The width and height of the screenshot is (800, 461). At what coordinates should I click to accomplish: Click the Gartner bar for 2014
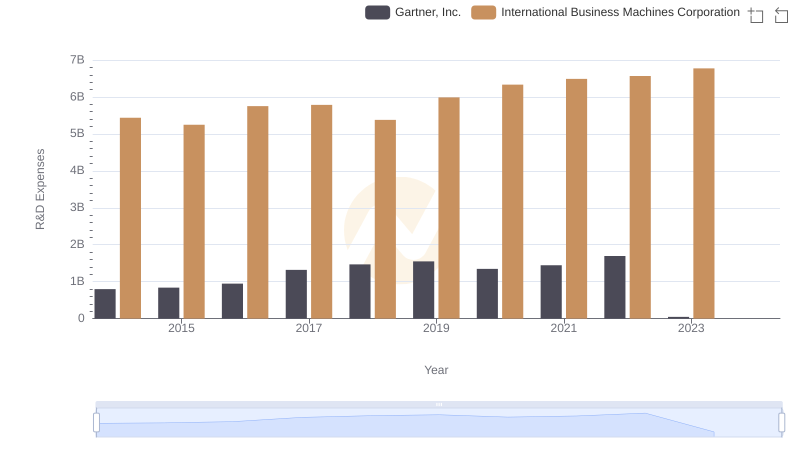105,304
